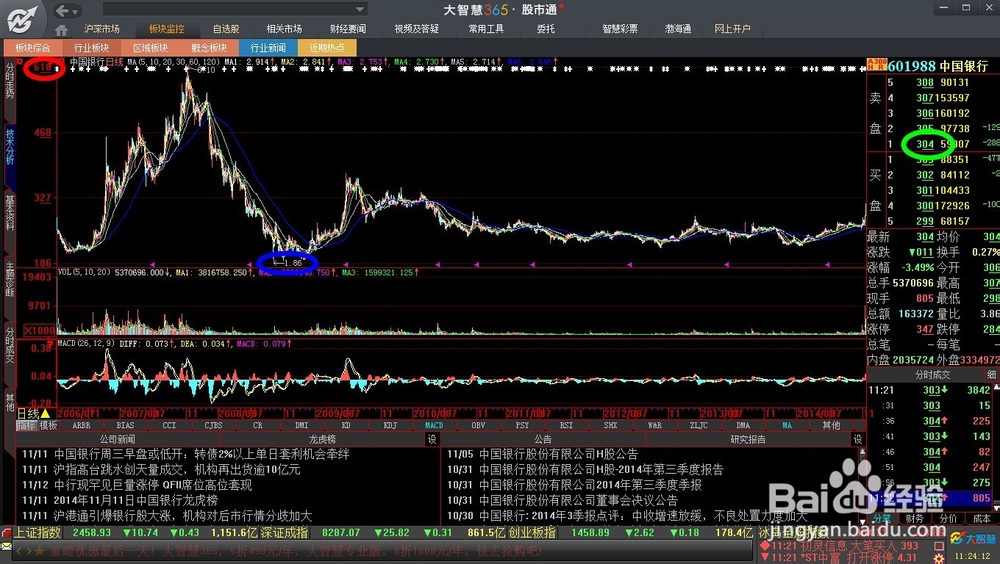
Task: Select the 公司新闻 tab
Action: 117,440
